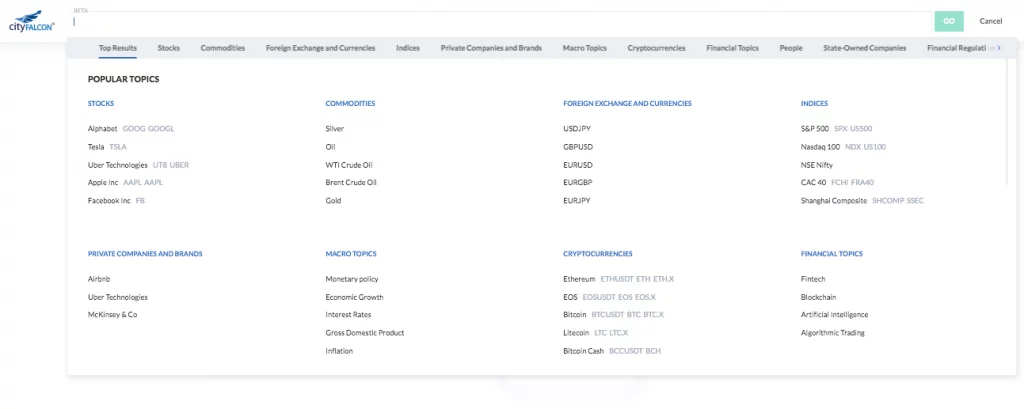Image resolution: width=1024 pixels, height=409 pixels.
Task: Click FOREIGN EXCHANGE AND CURRENCIES heading
Action: [x=627, y=103]
